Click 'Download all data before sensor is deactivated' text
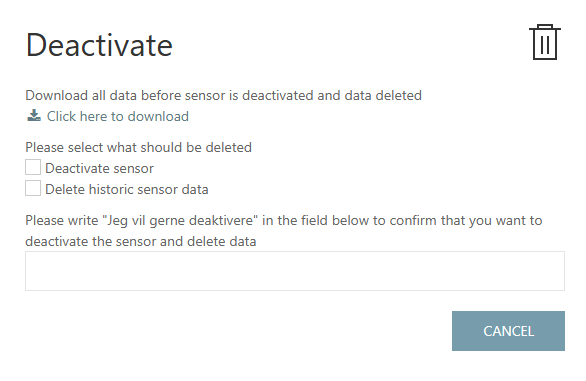This screenshot has width=586, height=381. [170, 95]
